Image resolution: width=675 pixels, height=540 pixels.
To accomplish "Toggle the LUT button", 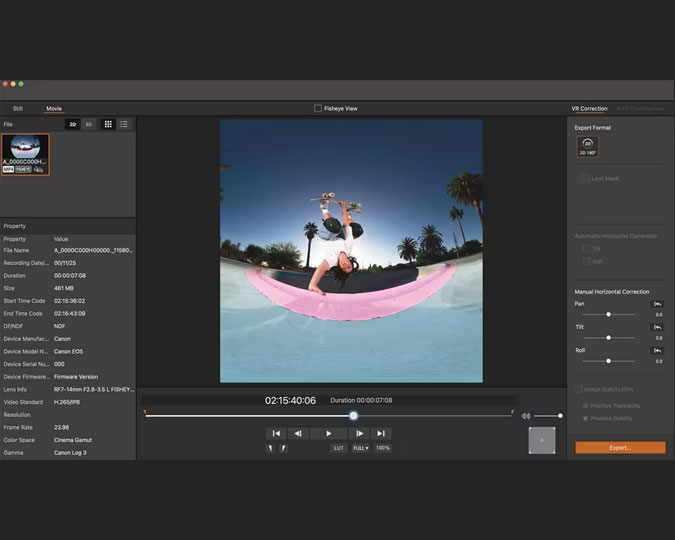I will point(339,448).
